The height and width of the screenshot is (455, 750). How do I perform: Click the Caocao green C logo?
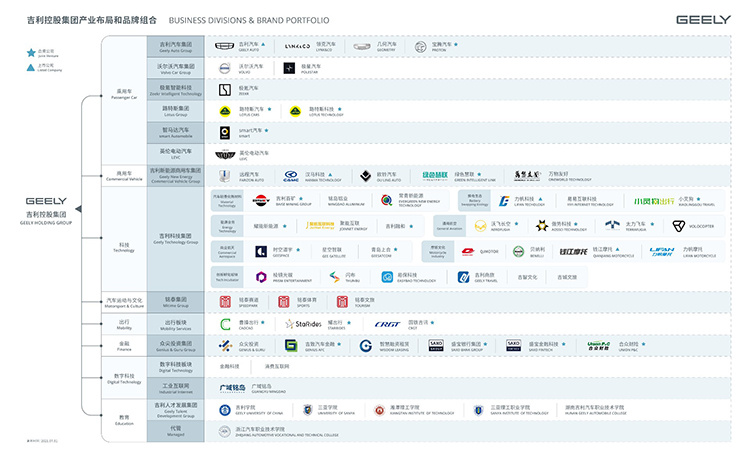[225, 324]
